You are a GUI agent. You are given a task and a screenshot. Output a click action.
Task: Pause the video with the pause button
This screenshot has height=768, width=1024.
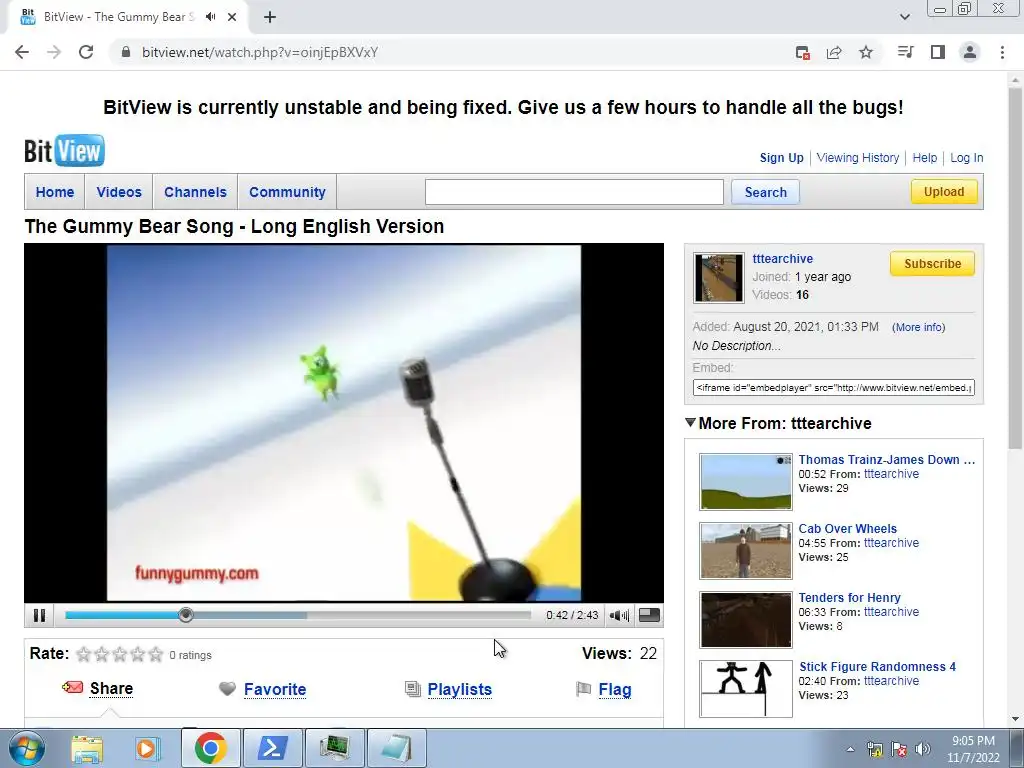click(x=39, y=615)
